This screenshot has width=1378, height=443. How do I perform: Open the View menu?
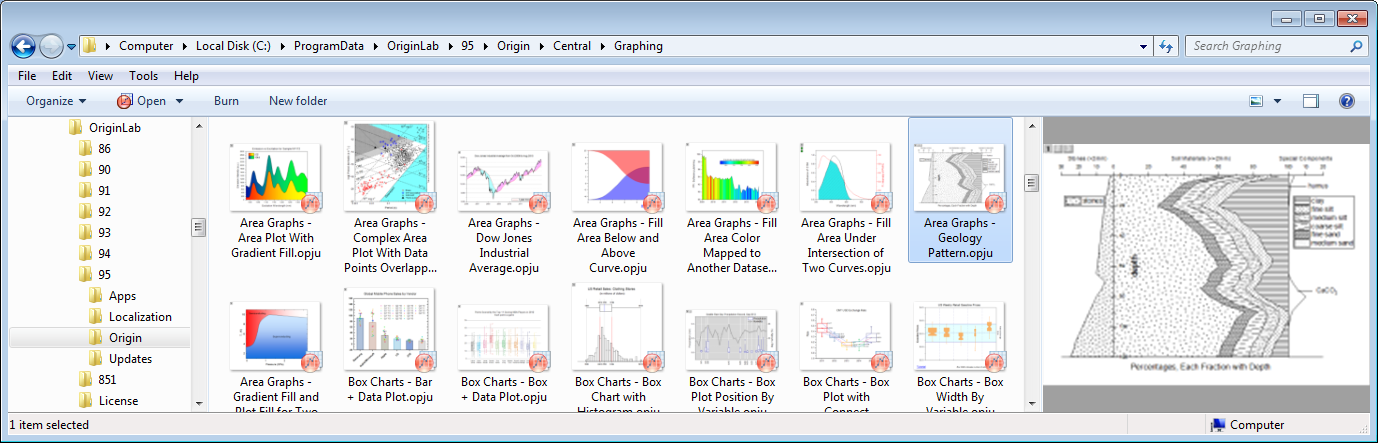(100, 76)
